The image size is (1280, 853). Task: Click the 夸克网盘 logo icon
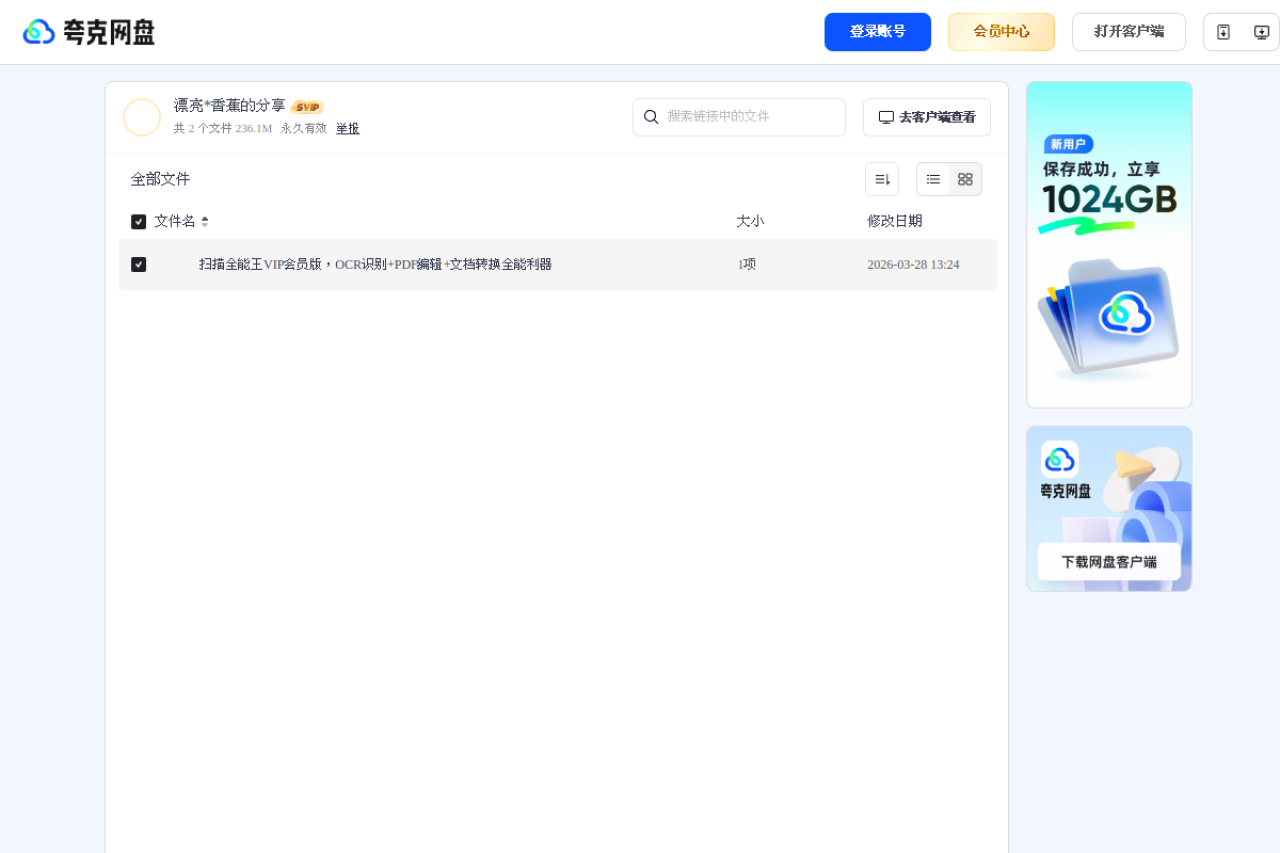[38, 31]
